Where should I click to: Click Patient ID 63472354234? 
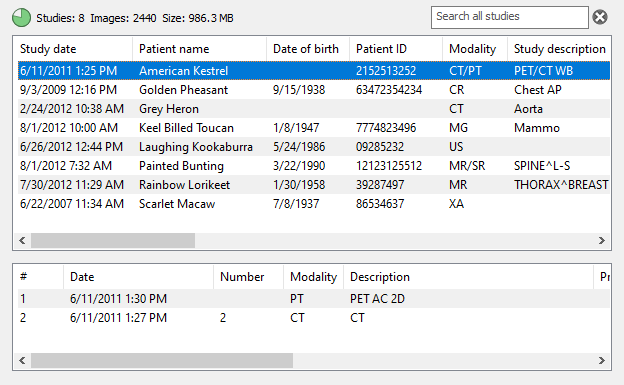[x=389, y=90]
